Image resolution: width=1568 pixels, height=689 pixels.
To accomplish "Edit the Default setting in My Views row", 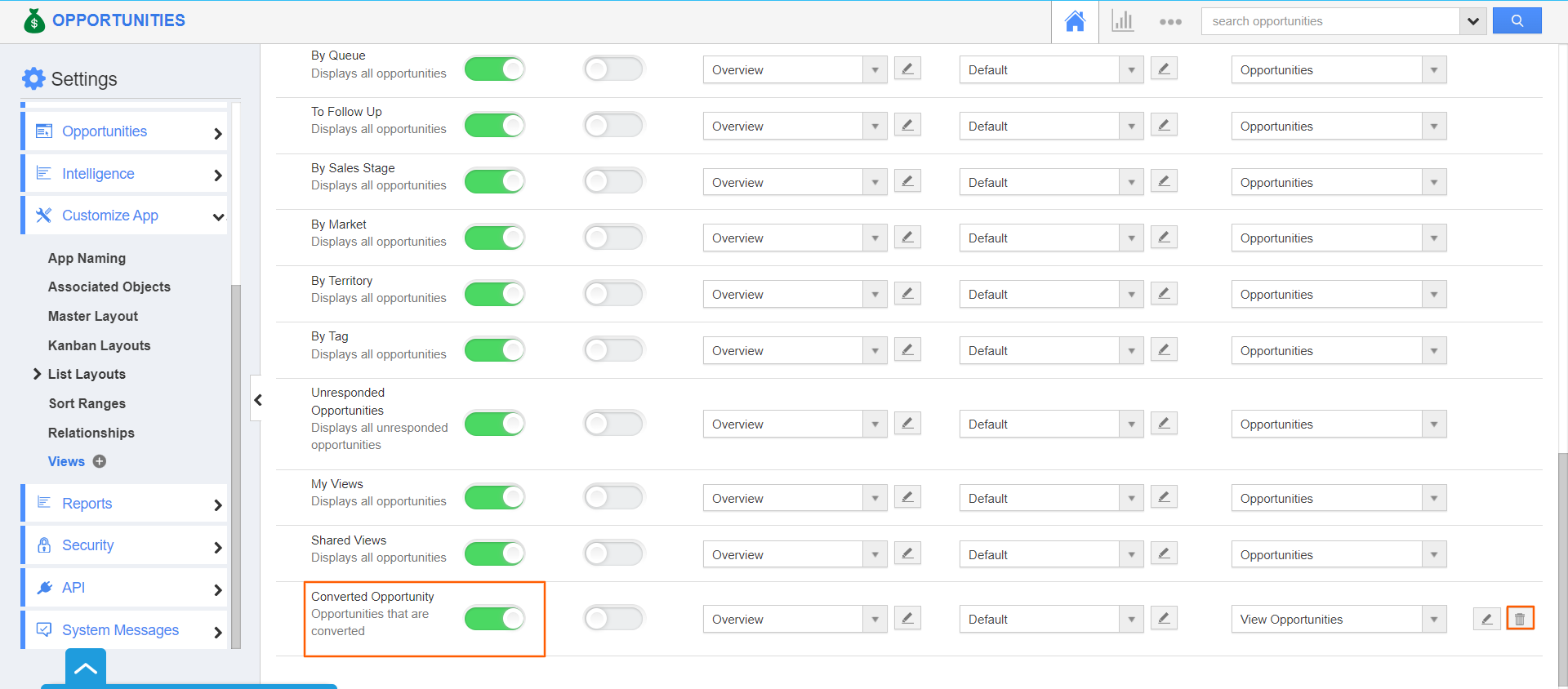I will tap(1164, 496).
